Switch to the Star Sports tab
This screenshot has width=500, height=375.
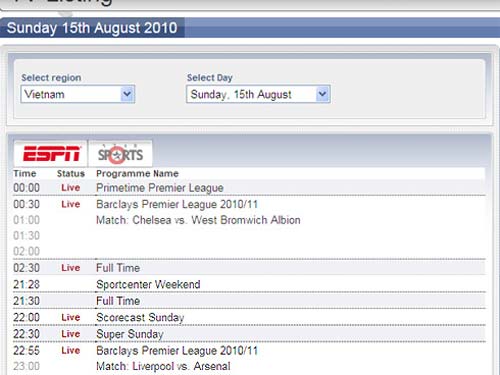121,154
